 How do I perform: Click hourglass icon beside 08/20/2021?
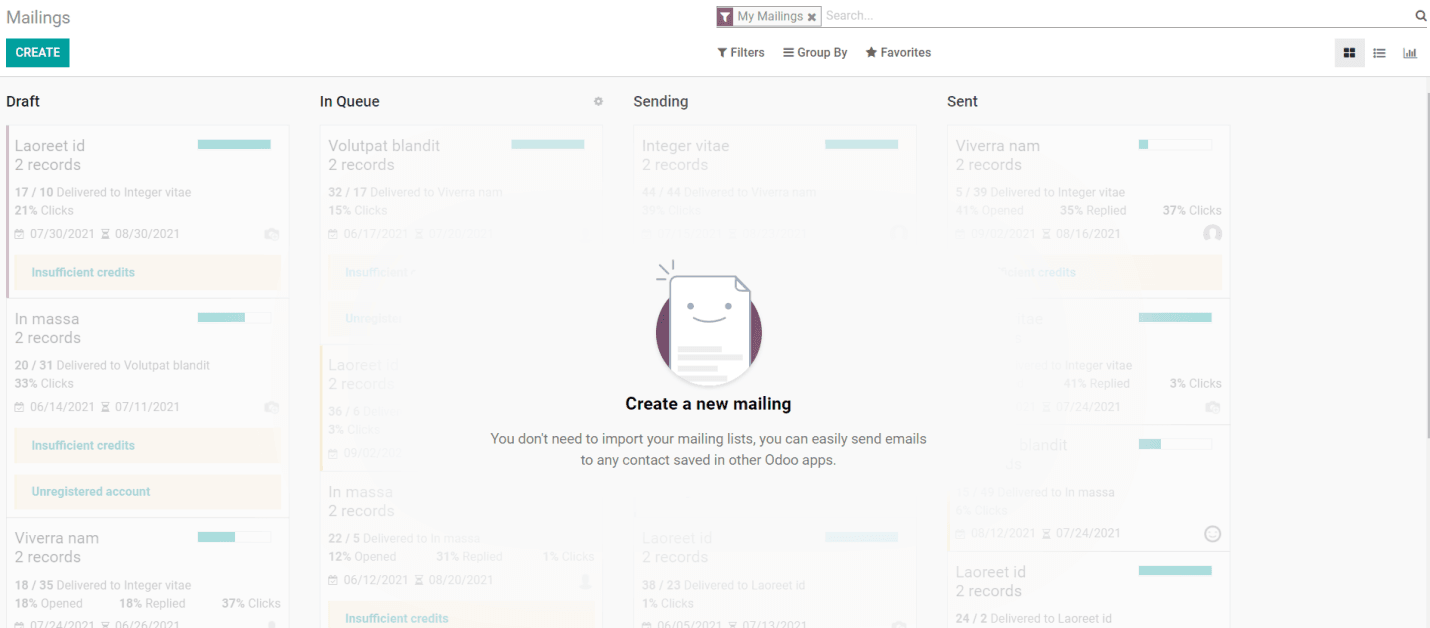click(x=419, y=580)
